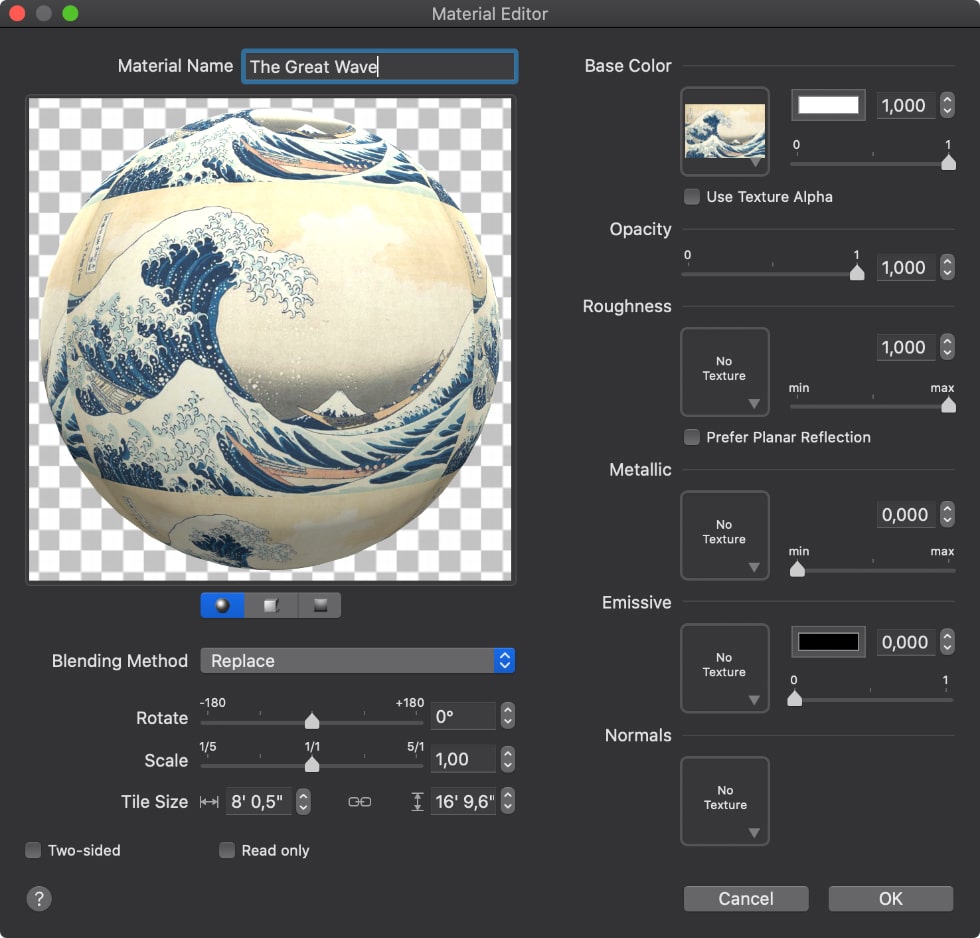The width and height of the screenshot is (980, 938).
Task: Click the Opacity value field
Action: pos(906,267)
